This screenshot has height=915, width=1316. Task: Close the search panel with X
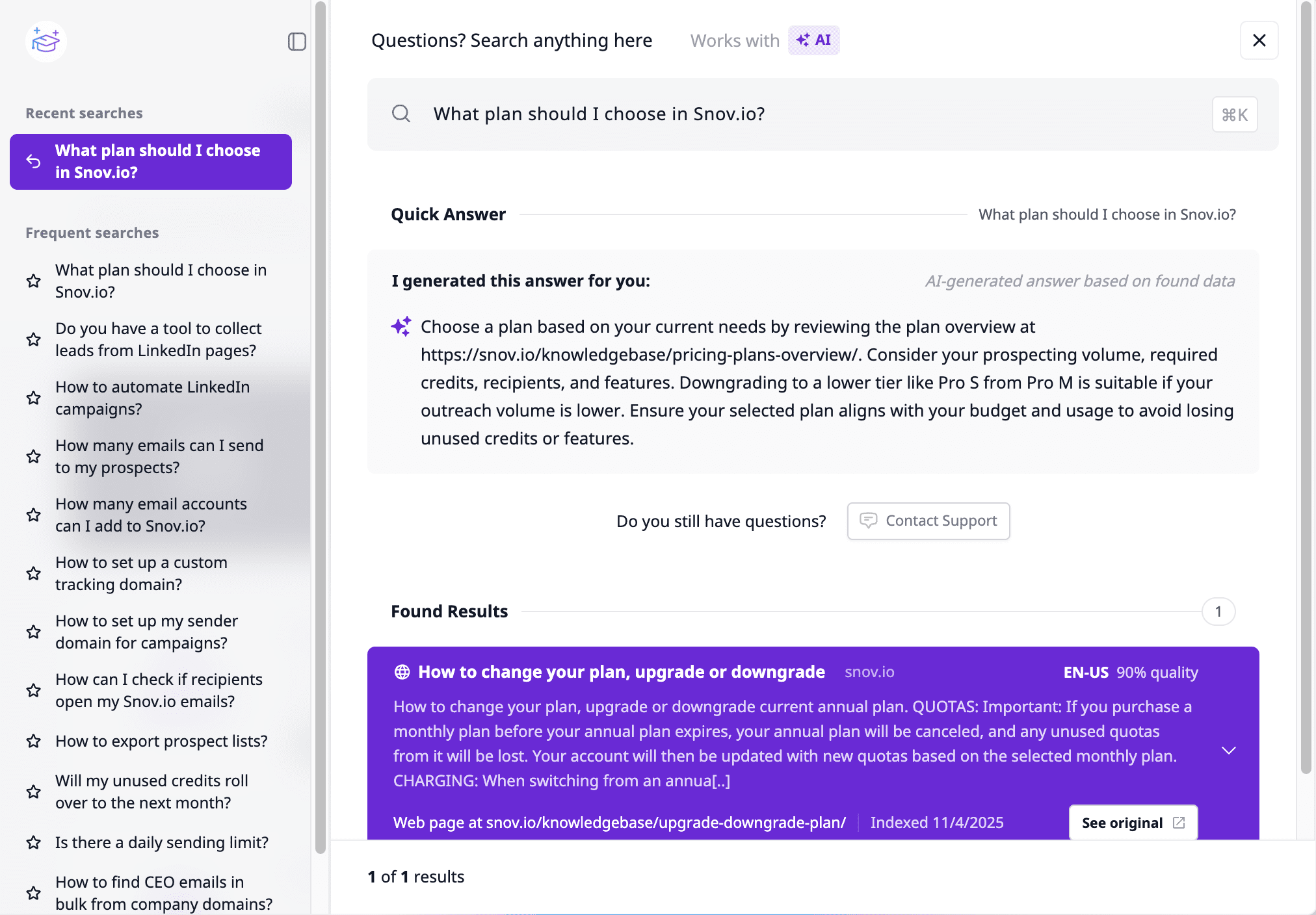tap(1259, 40)
